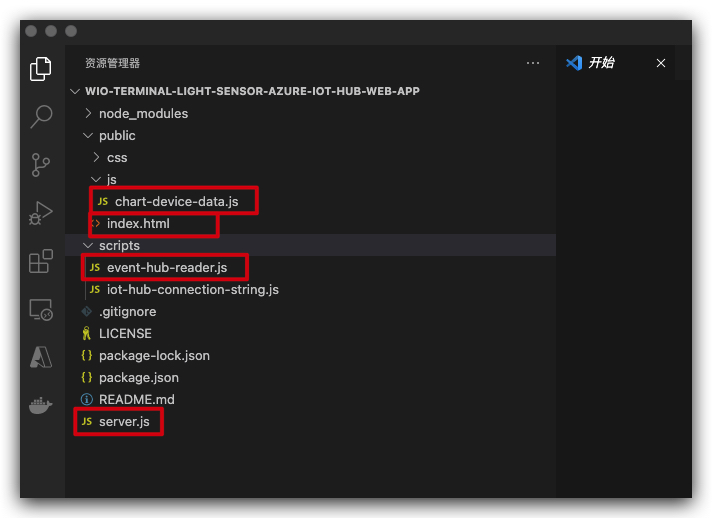Click the info icon beside README.md
The height and width of the screenshot is (518, 712).
86,400
